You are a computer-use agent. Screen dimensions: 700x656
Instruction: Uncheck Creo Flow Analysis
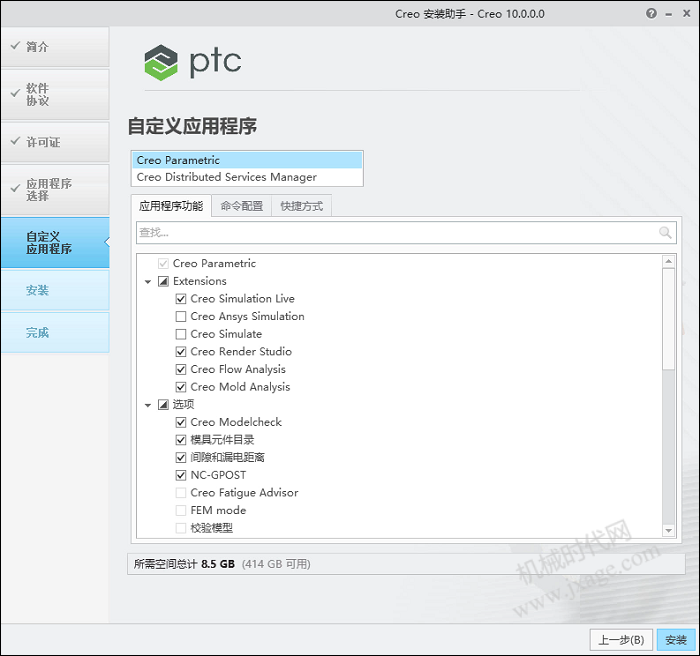181,369
